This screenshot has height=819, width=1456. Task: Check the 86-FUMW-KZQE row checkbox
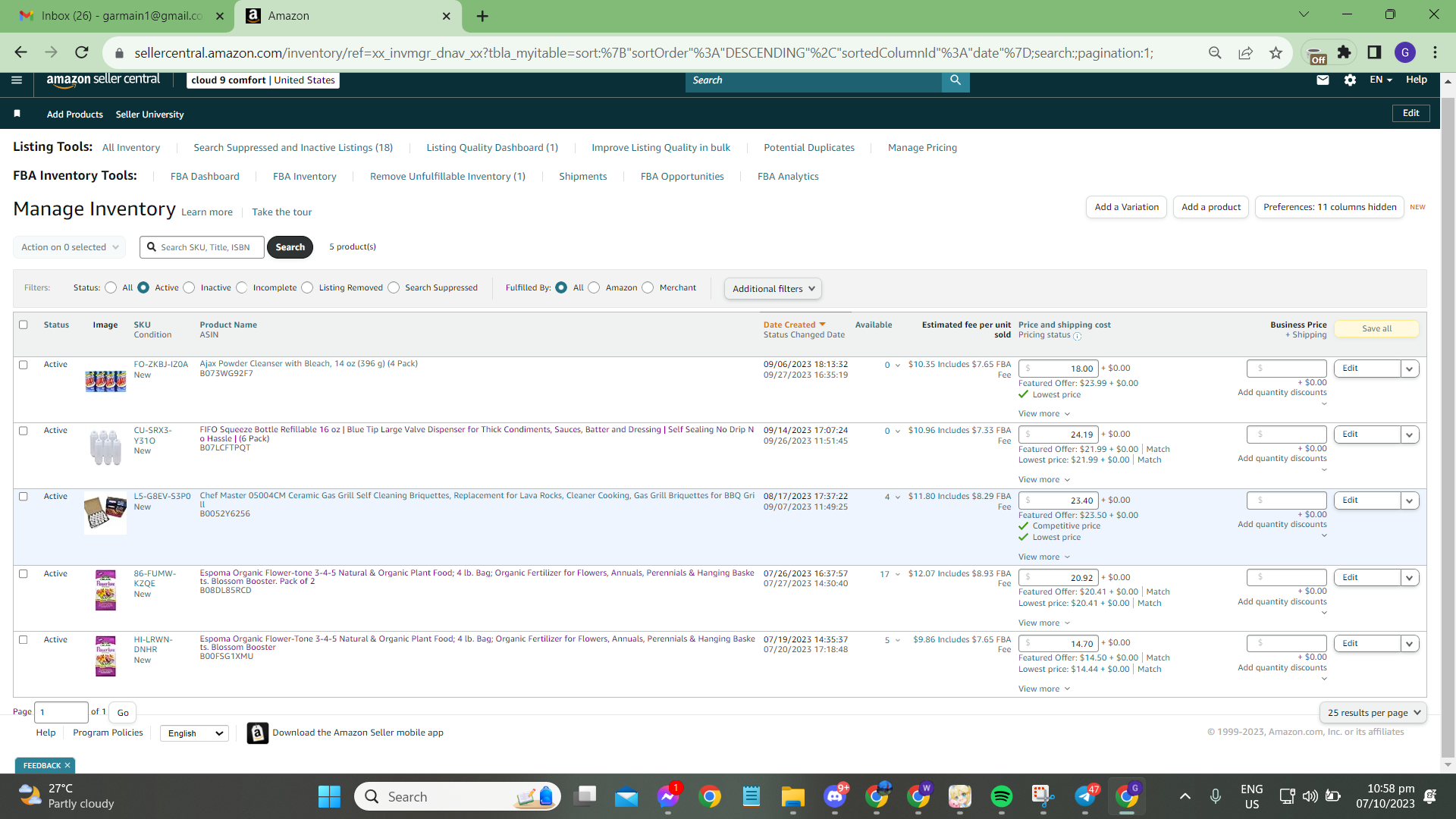coord(24,574)
